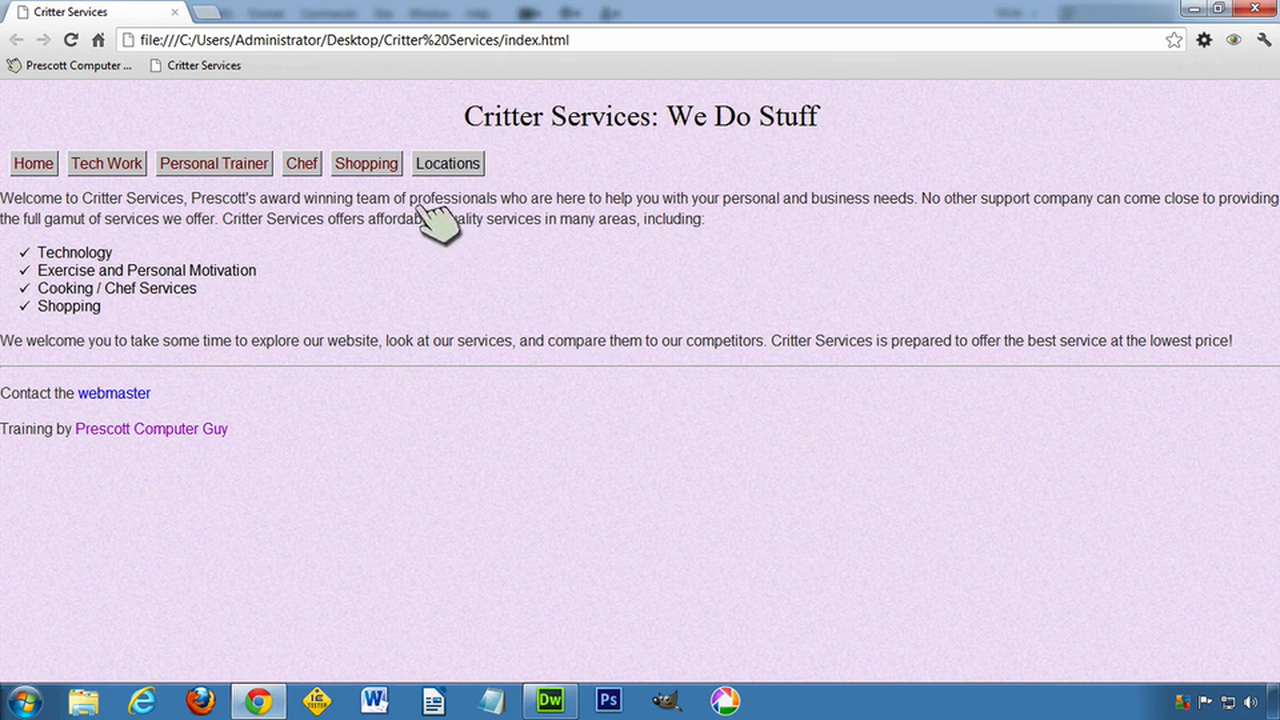This screenshot has width=1280, height=720.
Task: Click the Locations navigation button
Action: [x=447, y=163]
